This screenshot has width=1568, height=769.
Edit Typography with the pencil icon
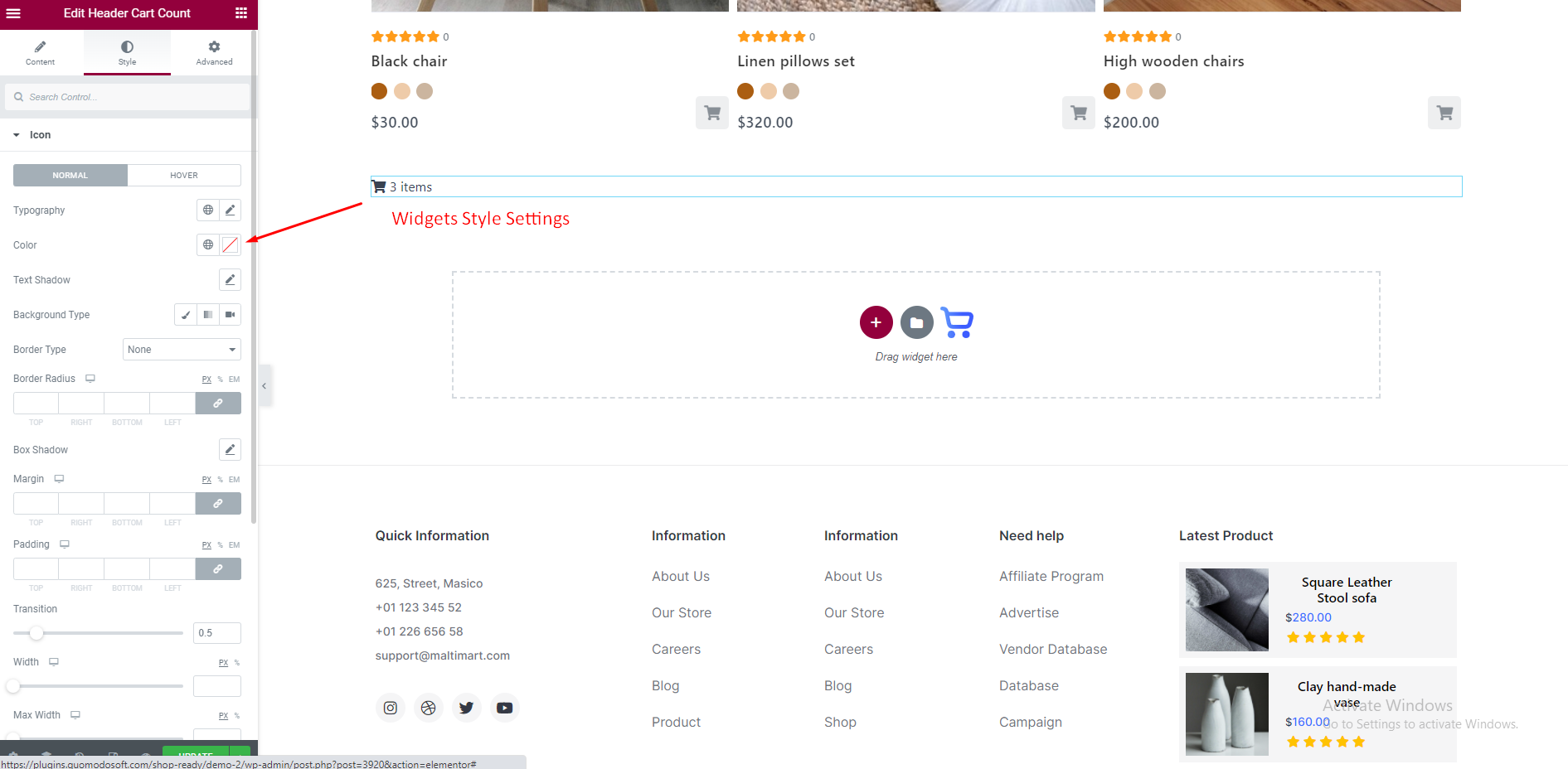click(x=230, y=210)
